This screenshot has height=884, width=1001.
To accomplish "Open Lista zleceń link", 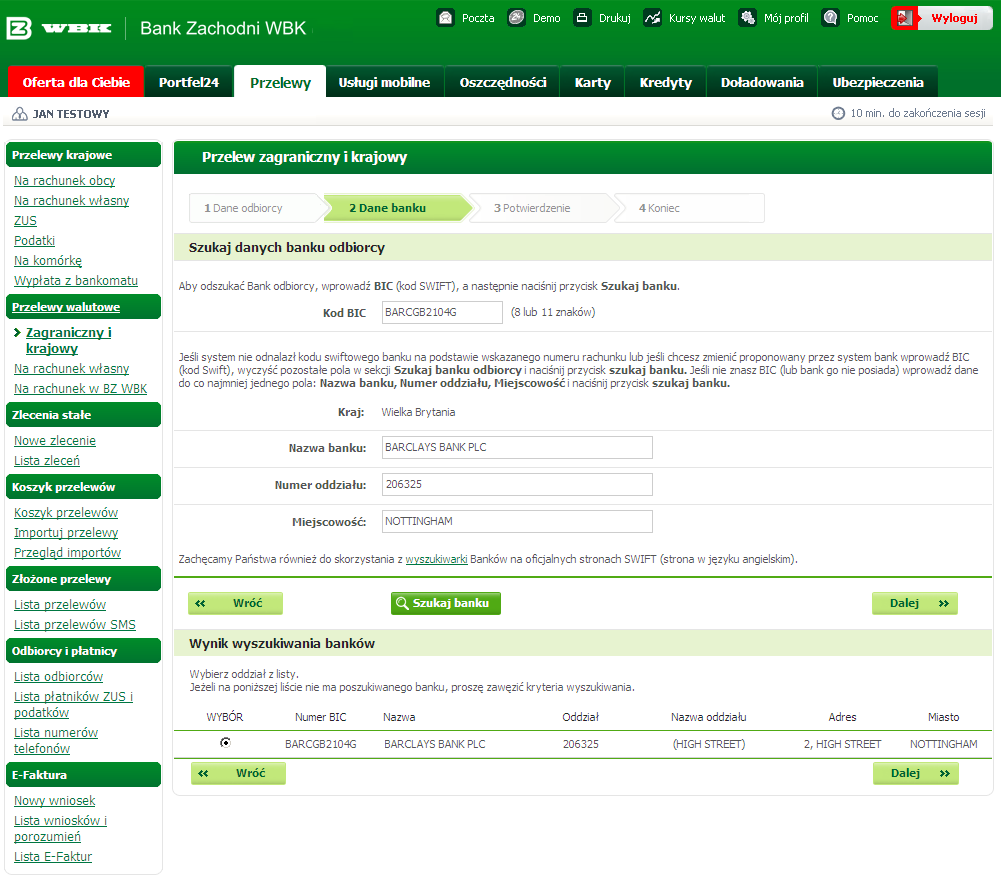I will click(47, 460).
